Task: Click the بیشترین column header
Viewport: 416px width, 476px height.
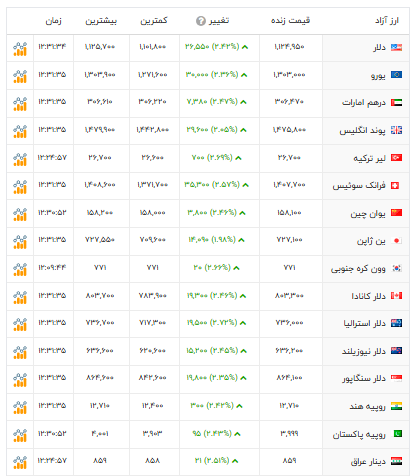Action: (101, 21)
